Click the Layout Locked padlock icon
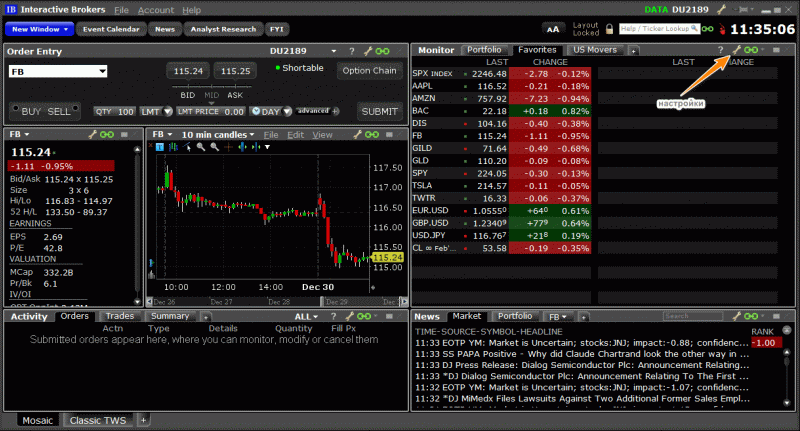The image size is (800, 431). [609, 29]
